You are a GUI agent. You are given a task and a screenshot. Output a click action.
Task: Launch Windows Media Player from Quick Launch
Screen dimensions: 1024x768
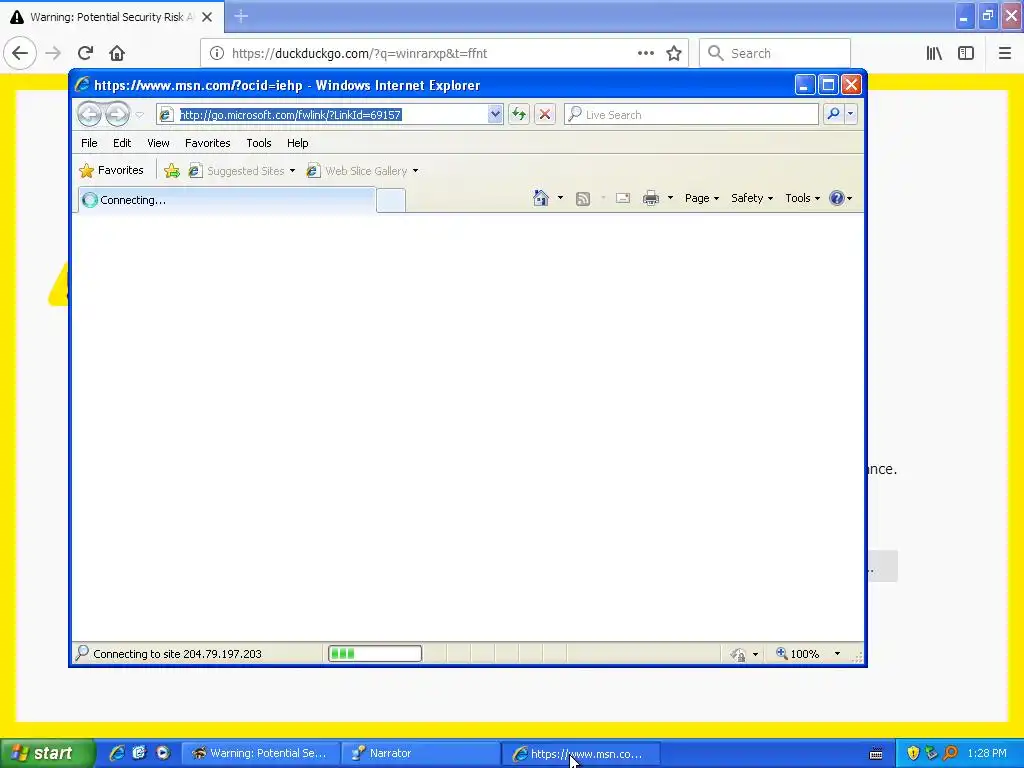click(x=163, y=753)
